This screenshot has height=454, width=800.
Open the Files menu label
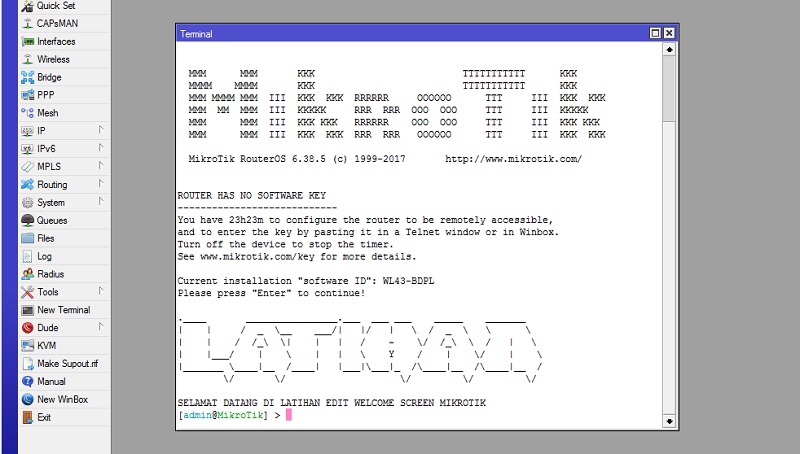tap(45, 238)
